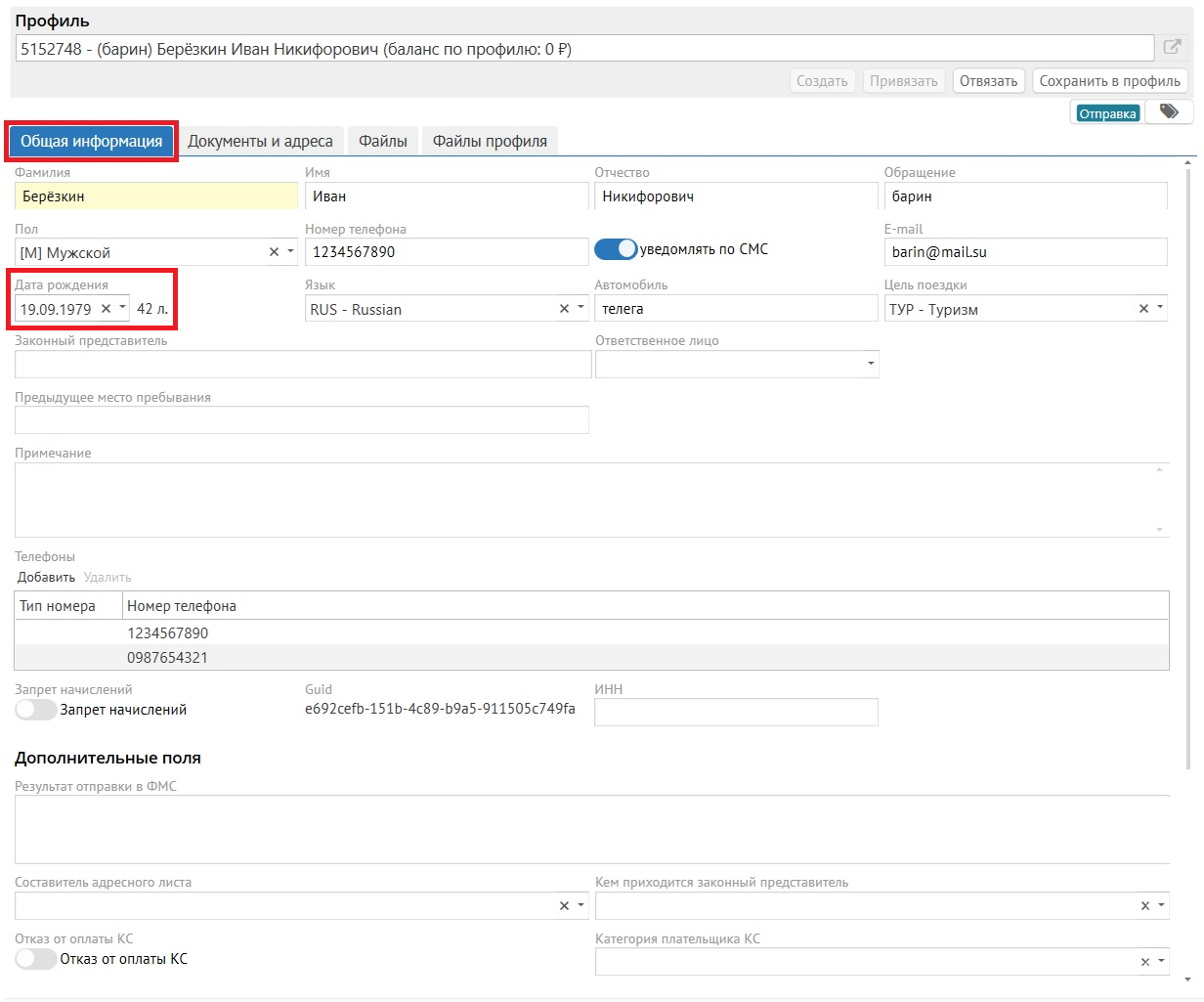Switch to Документы и адреса tab
Image resolution: width=1204 pixels, height=1002 pixels.
coord(260,142)
